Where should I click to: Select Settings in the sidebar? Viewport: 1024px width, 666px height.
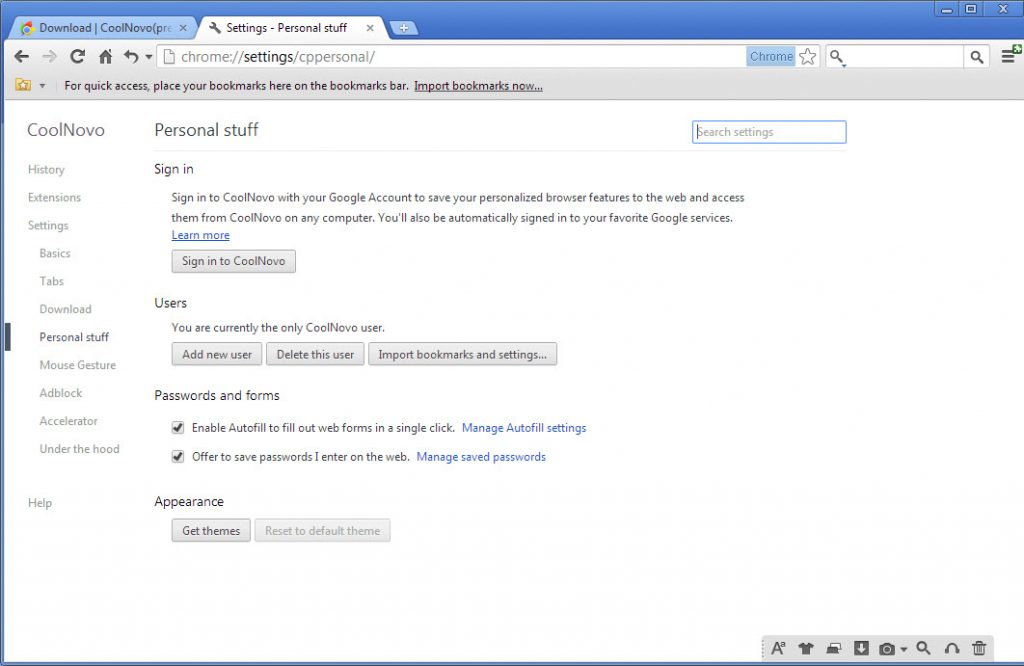click(48, 225)
